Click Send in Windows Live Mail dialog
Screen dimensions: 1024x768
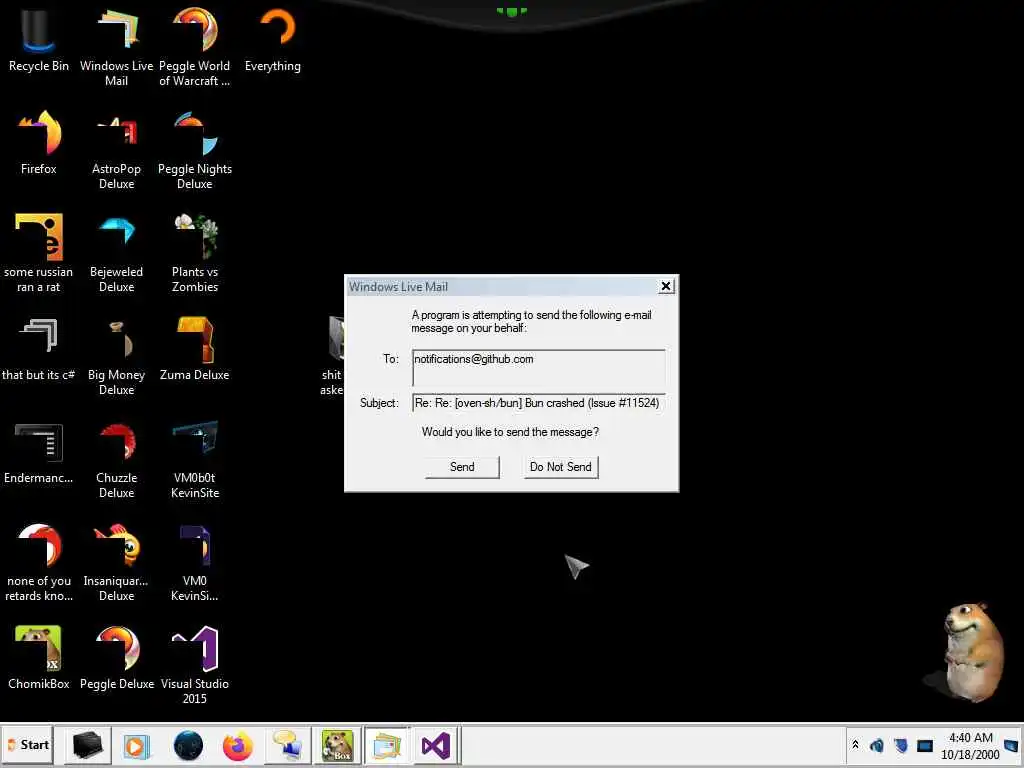[x=462, y=467]
